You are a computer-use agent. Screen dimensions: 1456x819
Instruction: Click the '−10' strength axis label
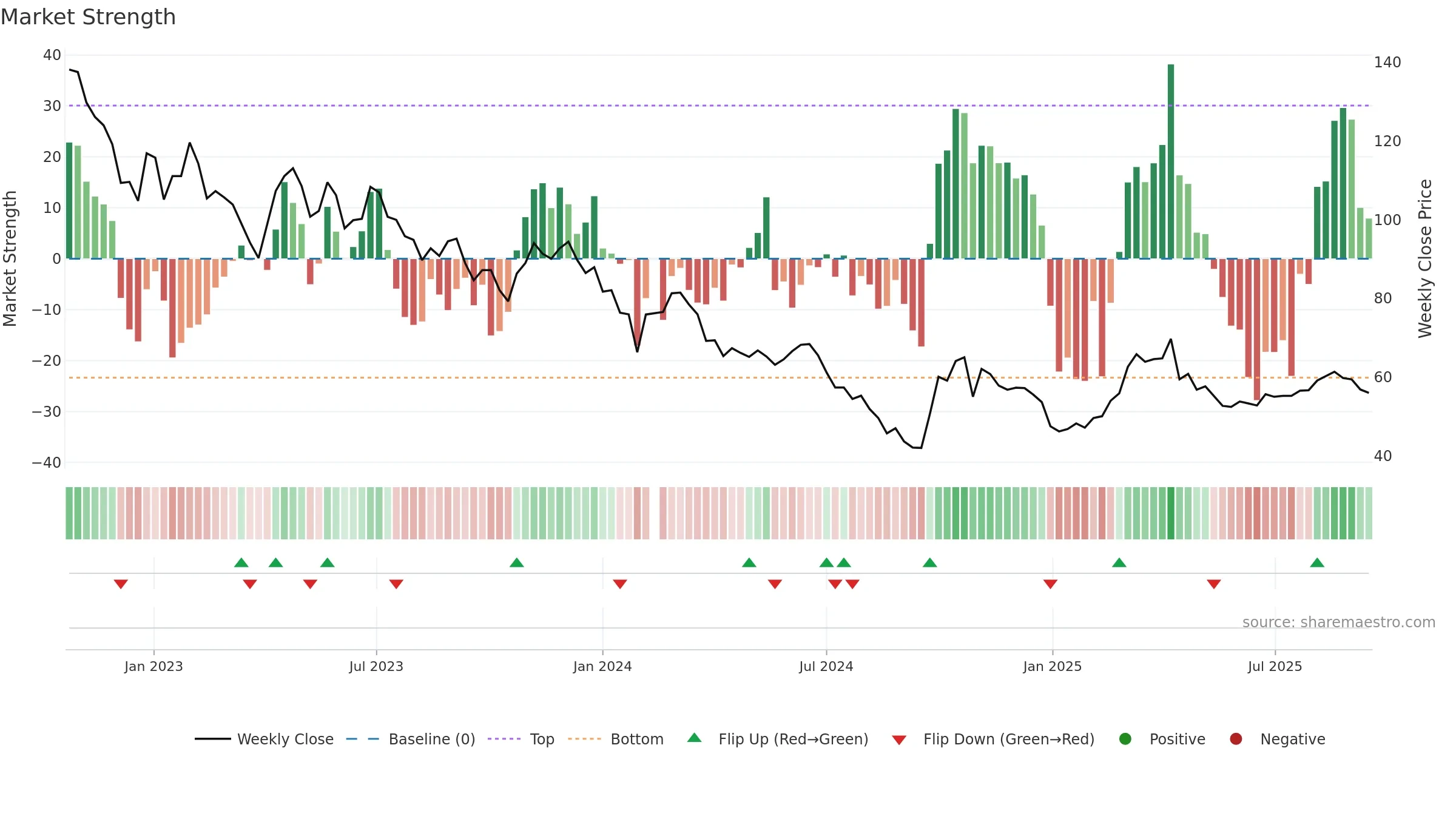[47, 310]
